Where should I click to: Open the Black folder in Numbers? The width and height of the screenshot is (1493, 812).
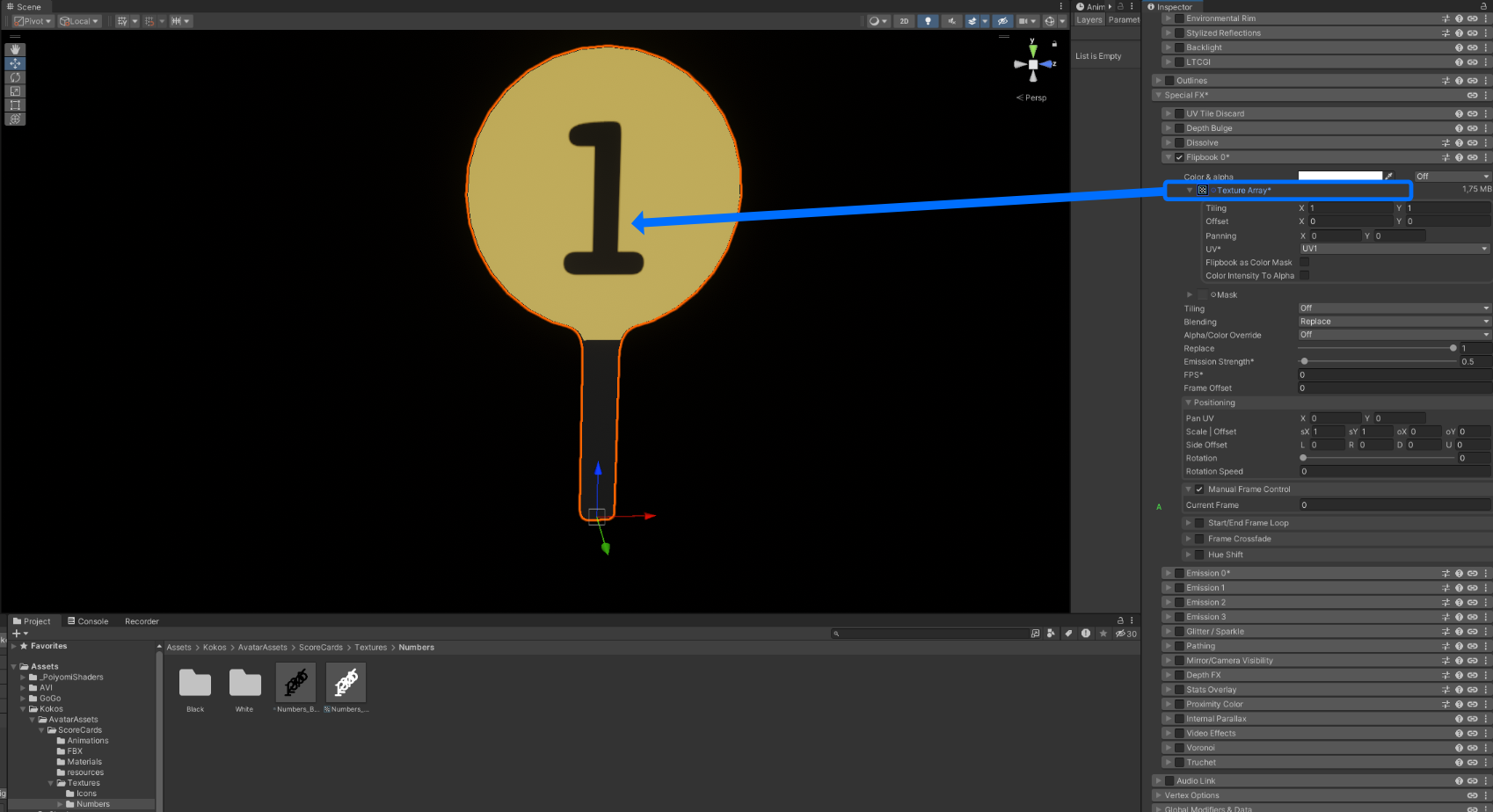pos(195,684)
